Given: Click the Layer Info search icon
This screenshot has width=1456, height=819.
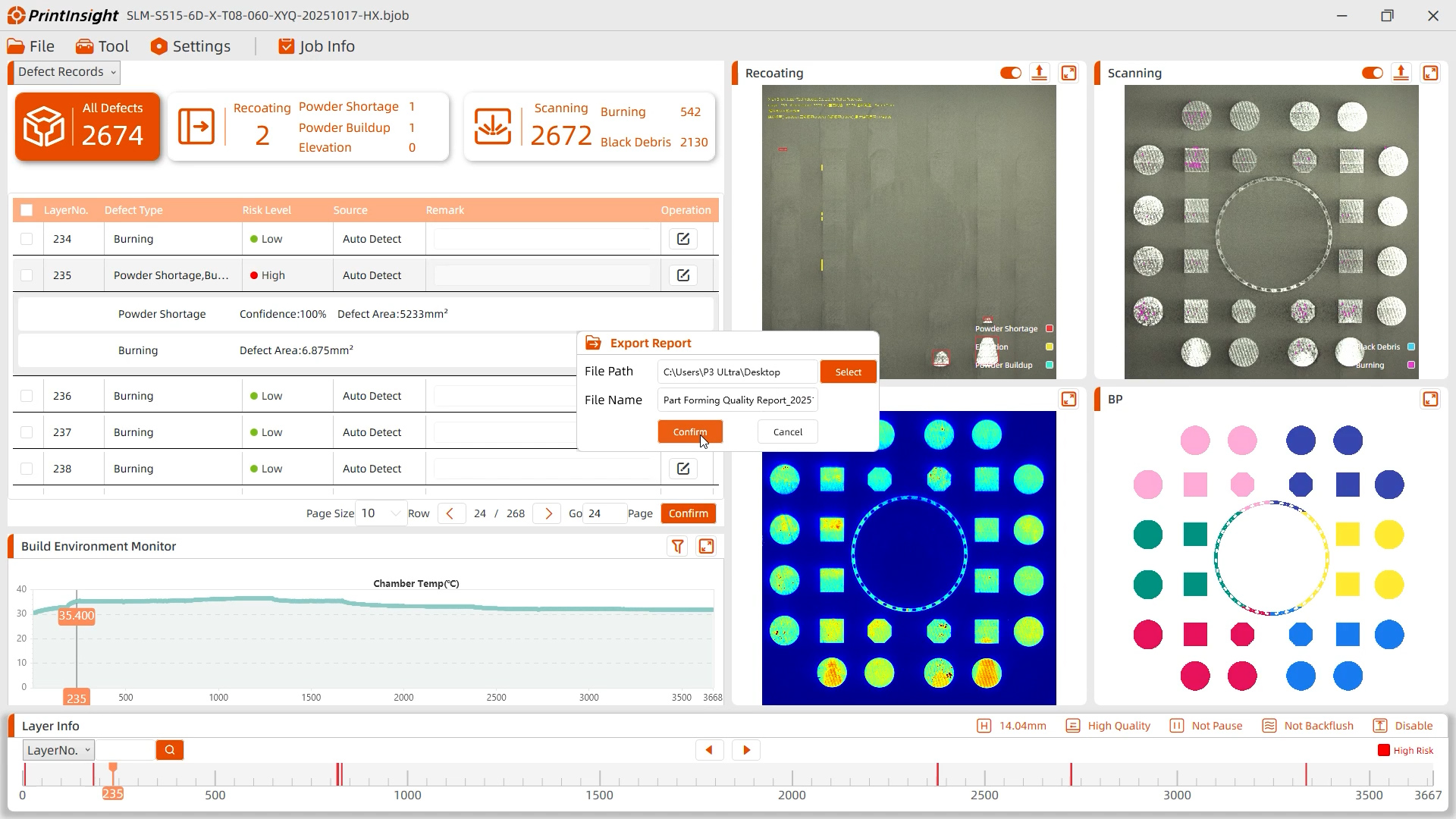Looking at the screenshot, I should point(170,750).
